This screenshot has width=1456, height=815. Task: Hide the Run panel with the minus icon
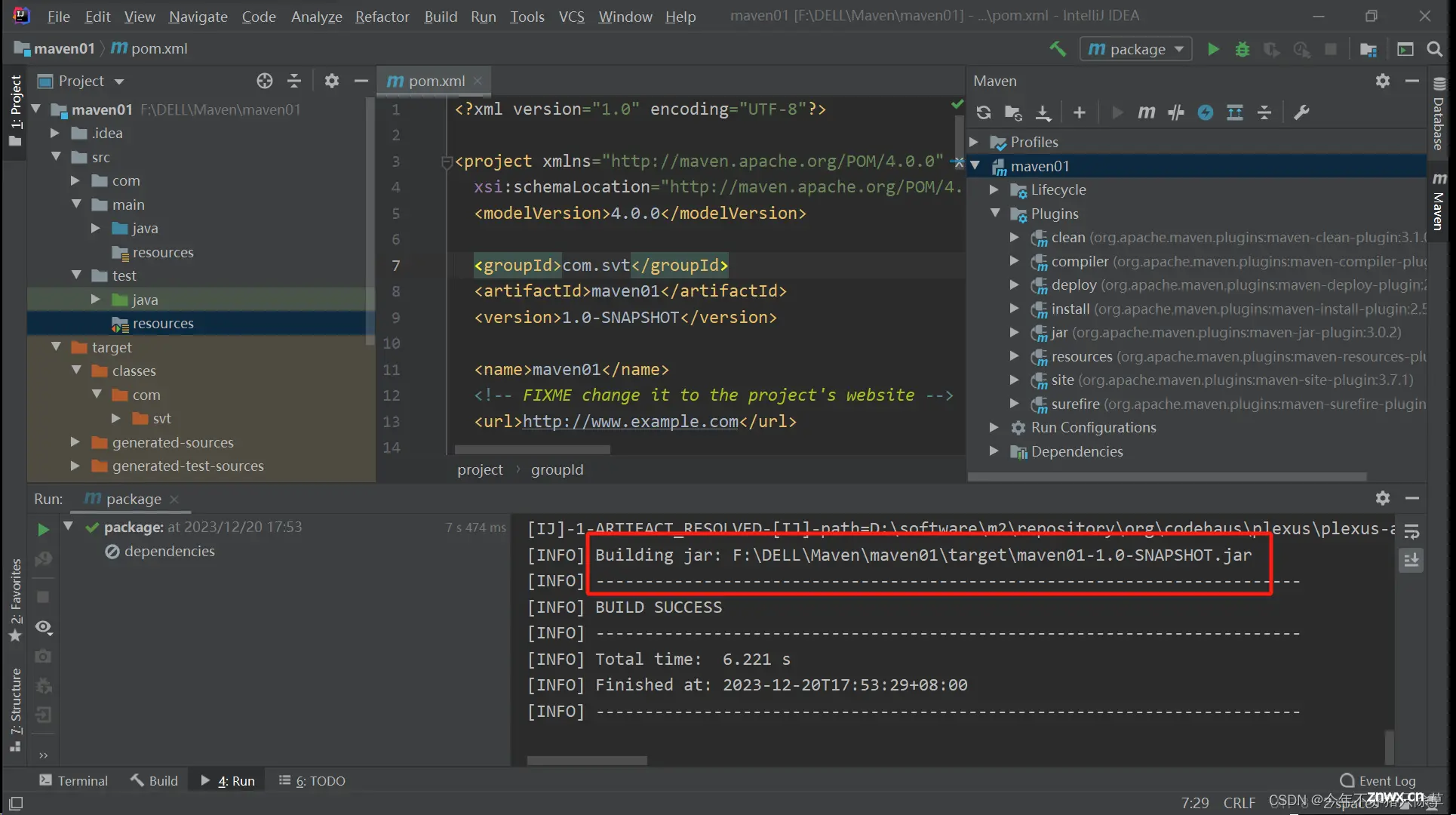1412,498
